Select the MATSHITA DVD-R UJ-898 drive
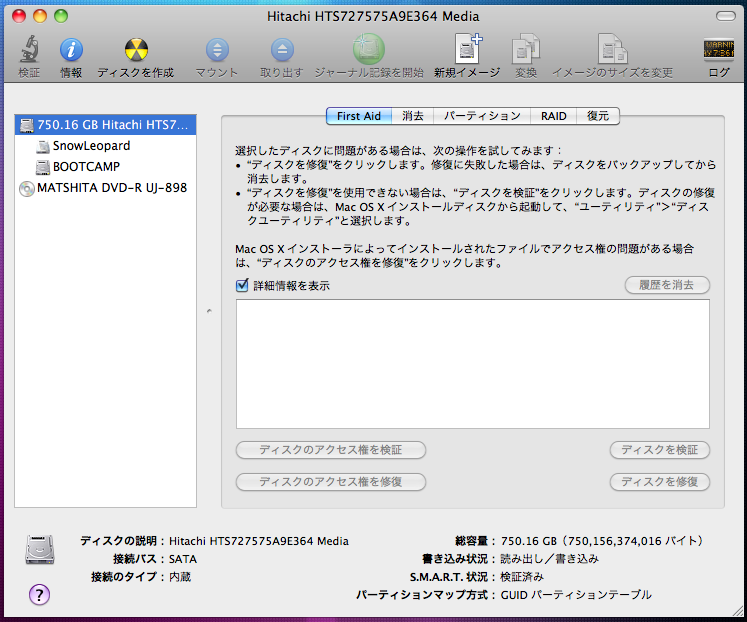The height and width of the screenshot is (622, 747). click(105, 188)
